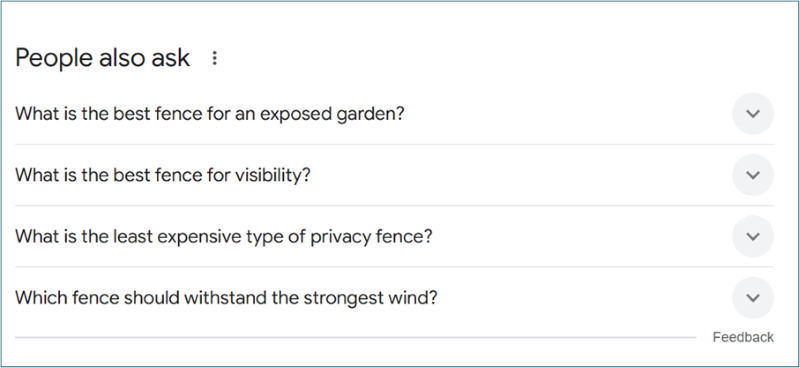Select 'Which fence should withstand the strongest wind?'
The image size is (800, 368).
(226, 298)
